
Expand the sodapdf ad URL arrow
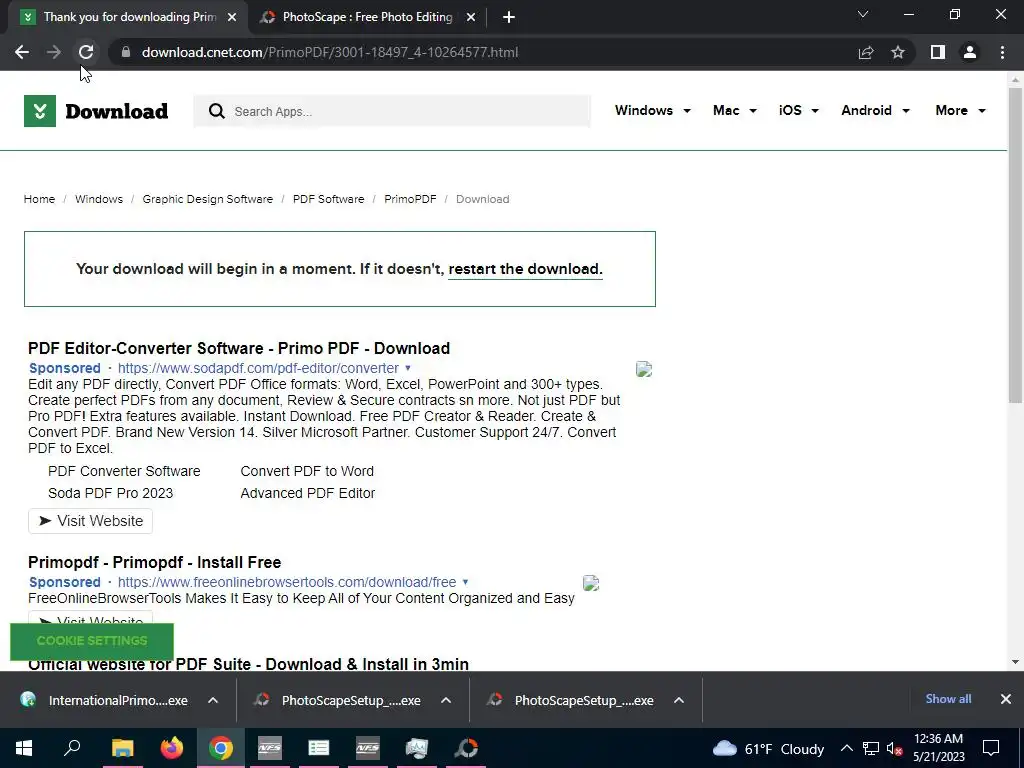(x=408, y=368)
